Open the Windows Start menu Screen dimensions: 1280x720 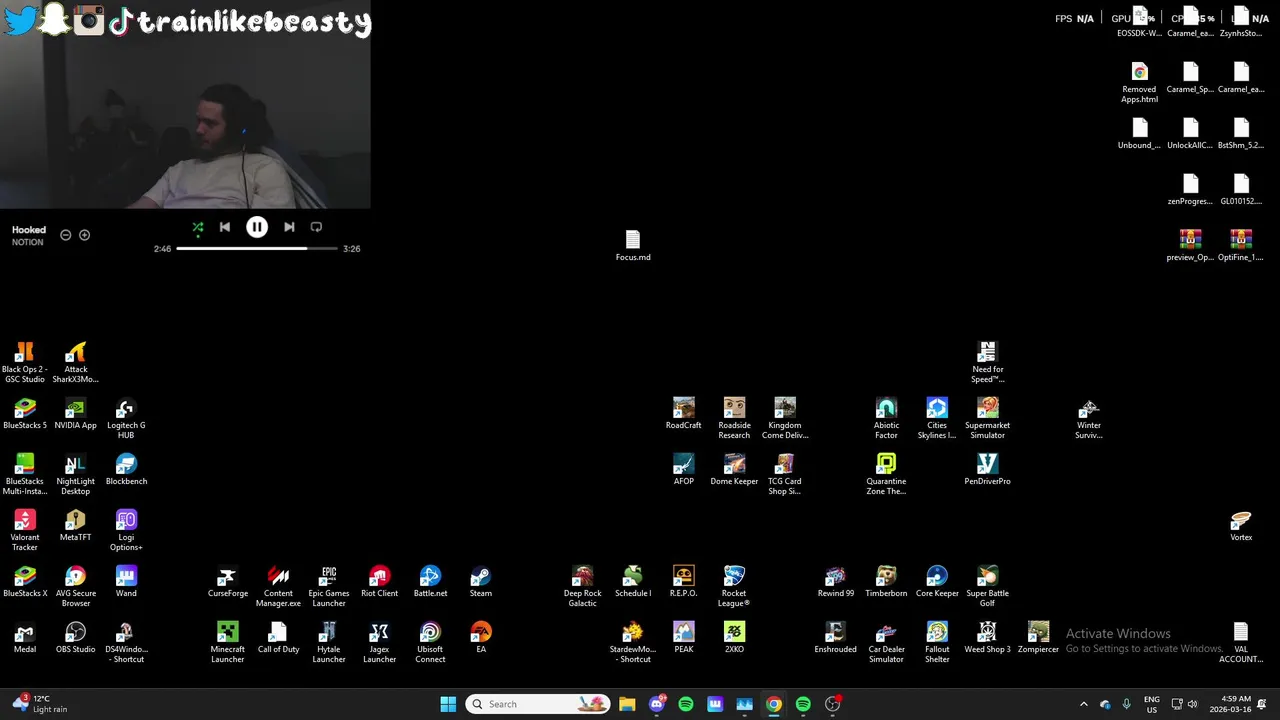(x=448, y=704)
